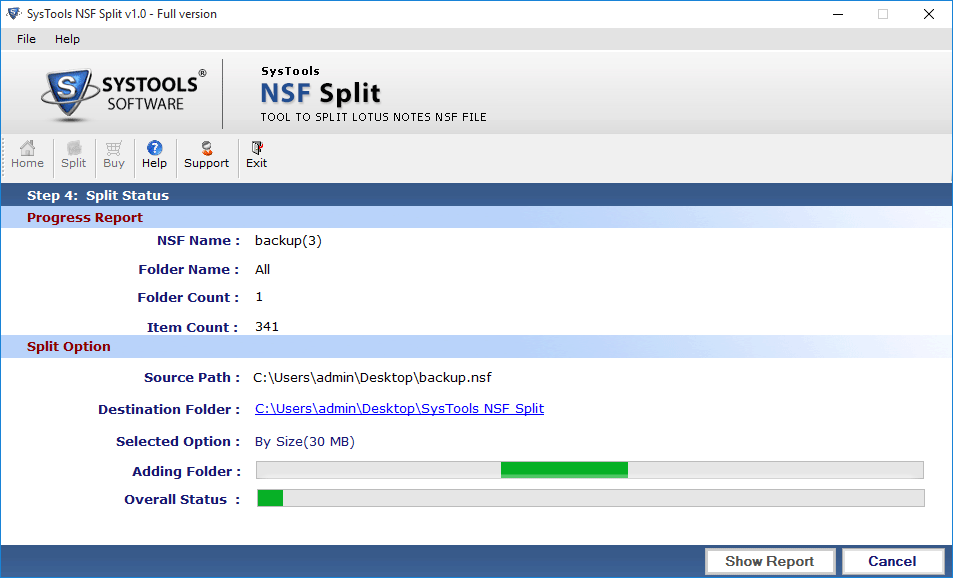Select the source path backup.nsf text
This screenshot has height=578, width=953.
coord(372,377)
